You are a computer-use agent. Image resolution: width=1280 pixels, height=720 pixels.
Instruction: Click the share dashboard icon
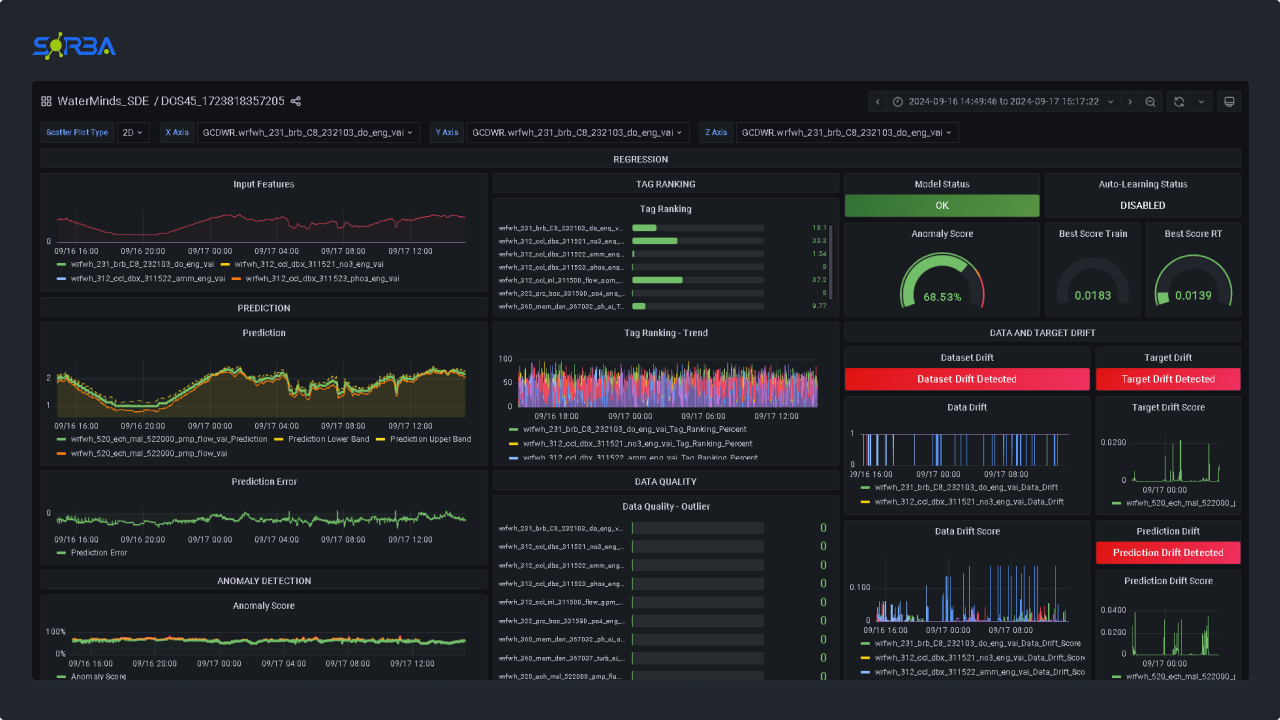coord(296,101)
